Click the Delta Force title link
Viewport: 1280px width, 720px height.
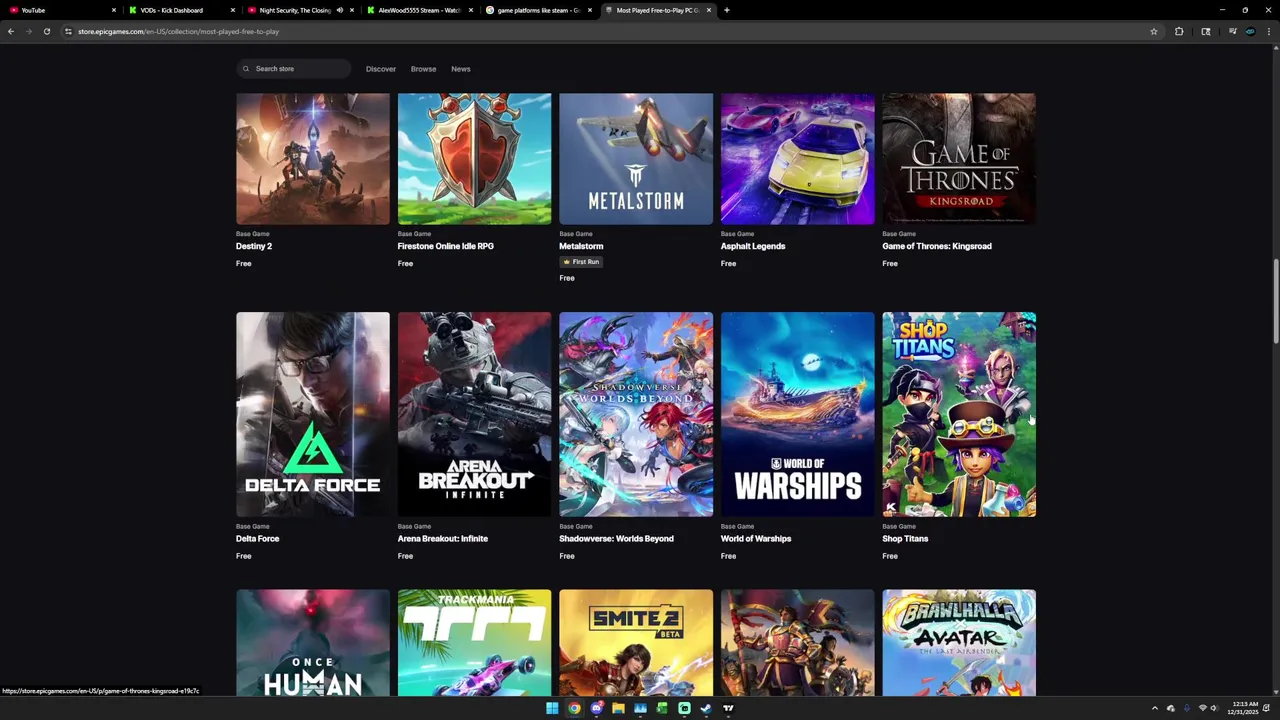click(258, 538)
